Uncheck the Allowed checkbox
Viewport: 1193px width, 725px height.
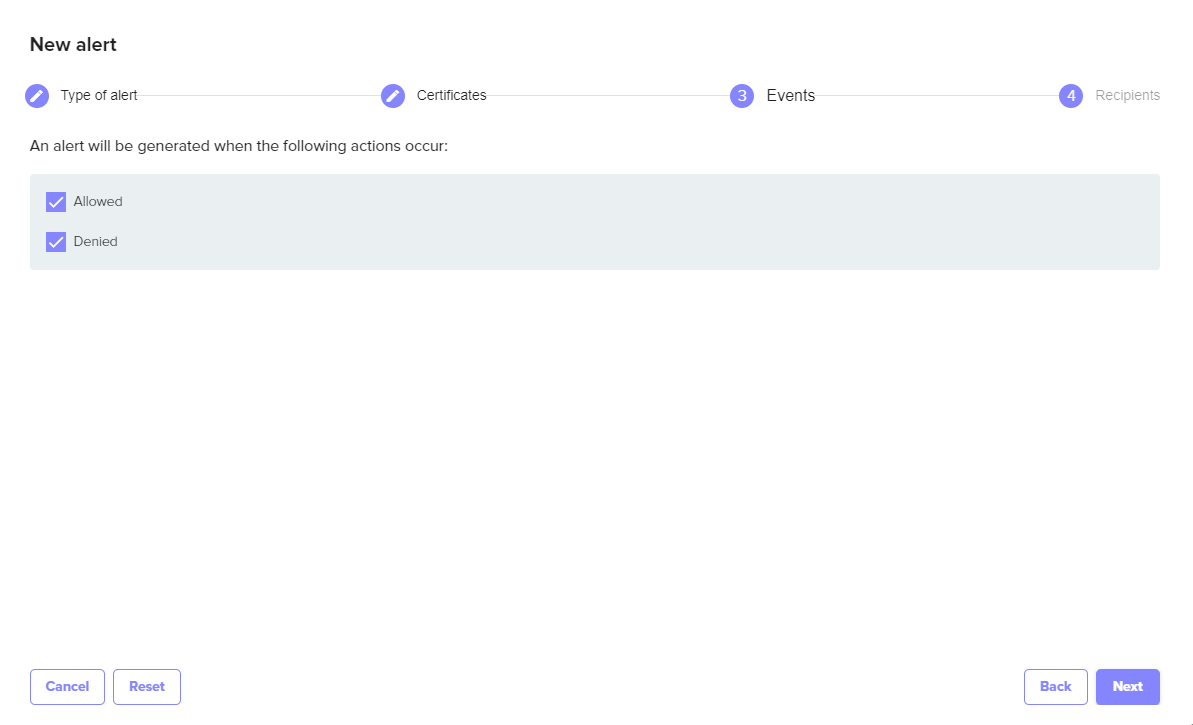(x=56, y=202)
